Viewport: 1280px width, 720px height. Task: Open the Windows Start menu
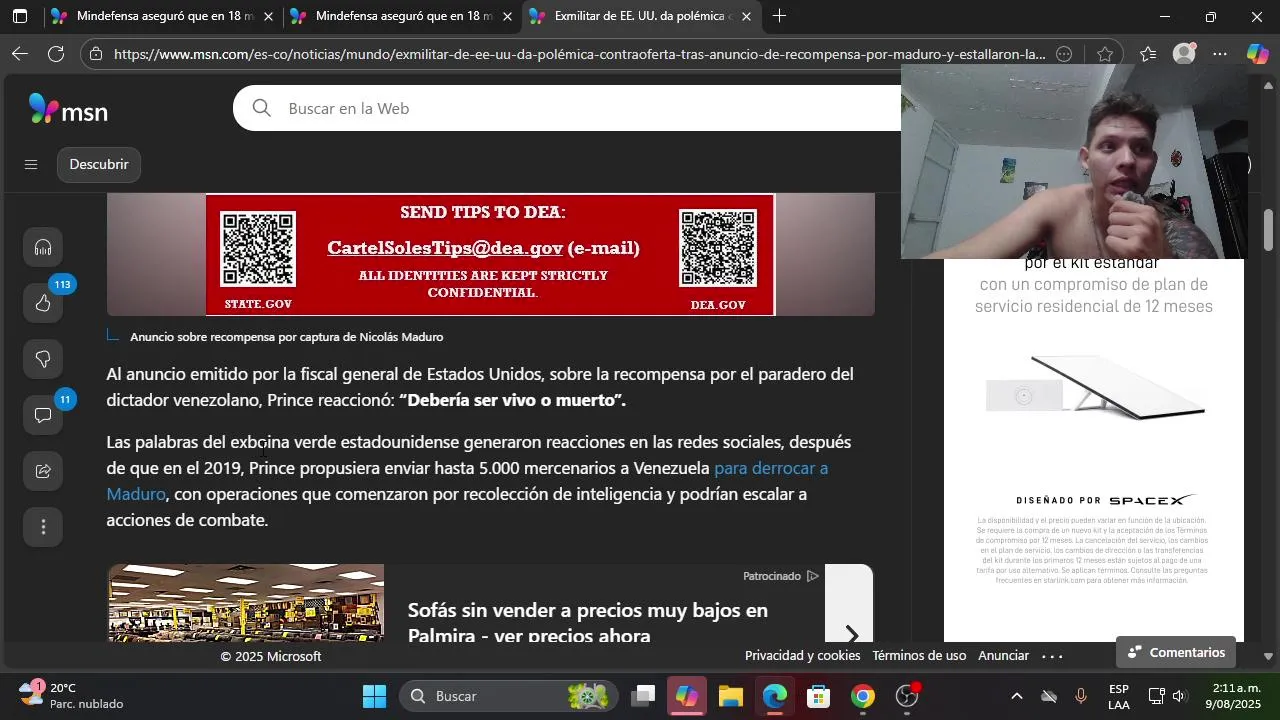click(x=375, y=696)
